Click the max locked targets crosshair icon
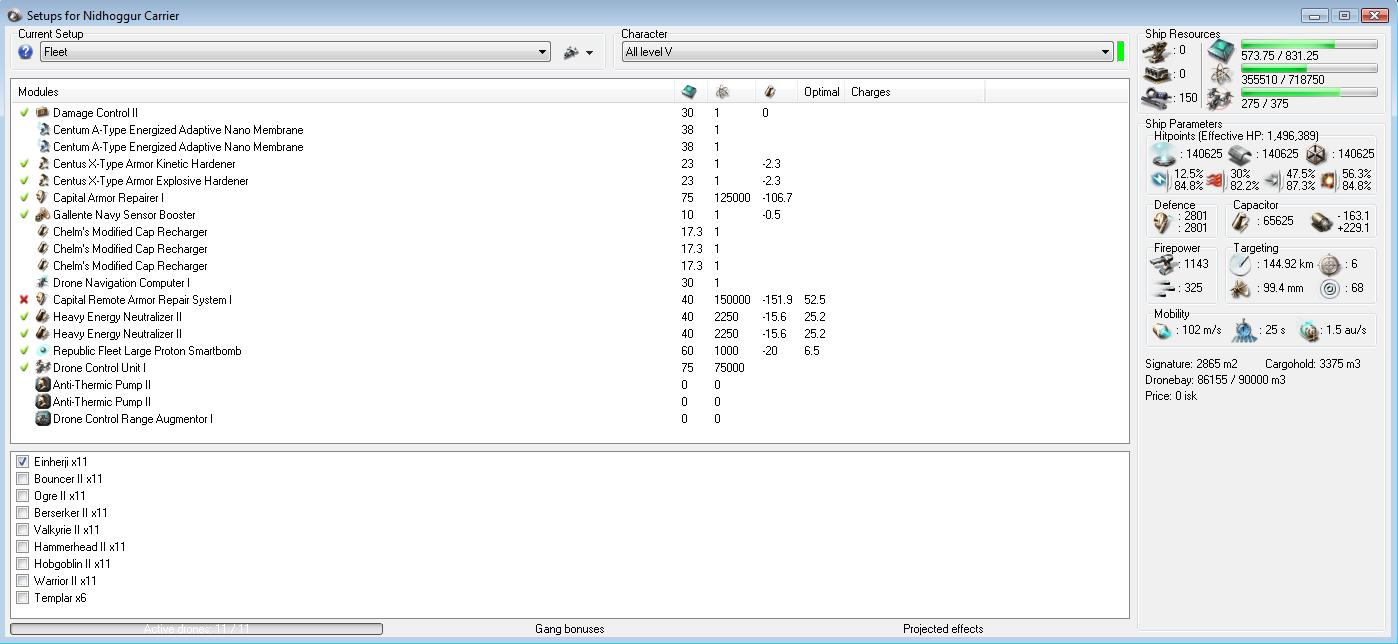 click(1329, 264)
